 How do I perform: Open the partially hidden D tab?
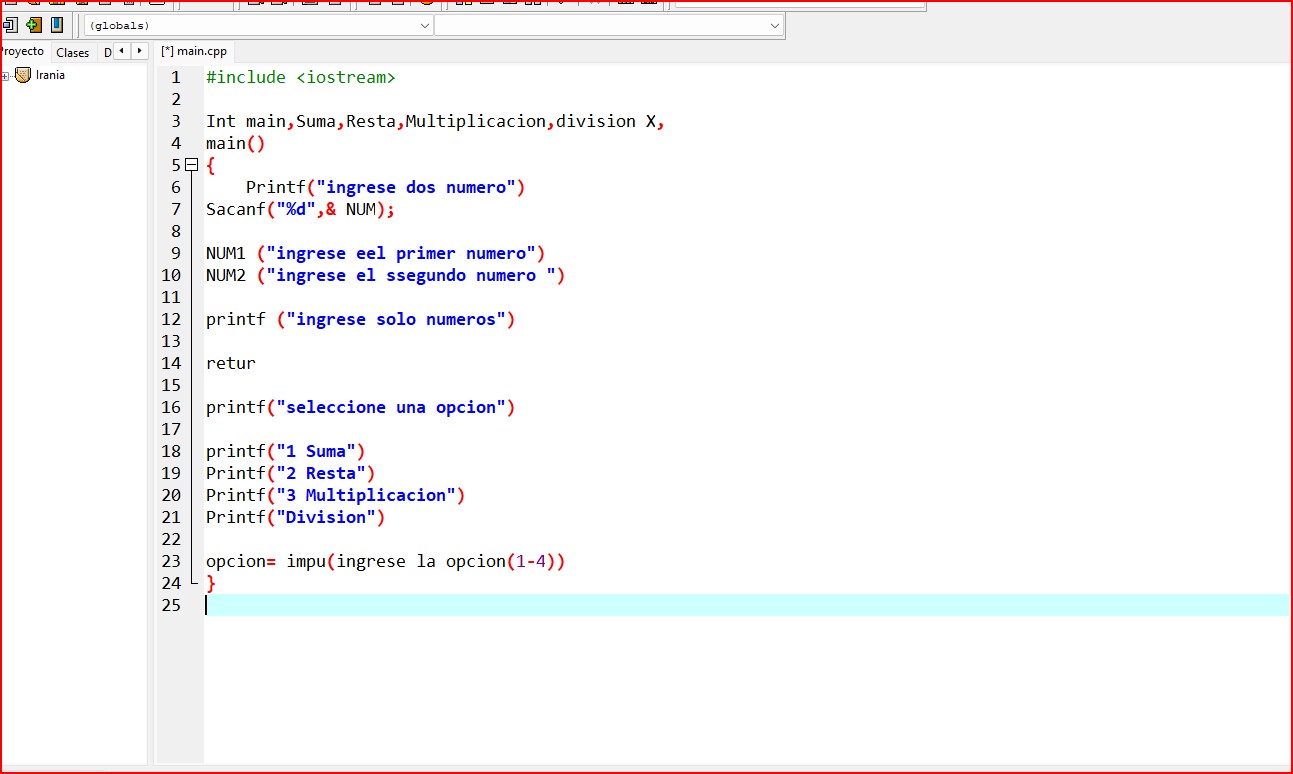[x=107, y=53]
